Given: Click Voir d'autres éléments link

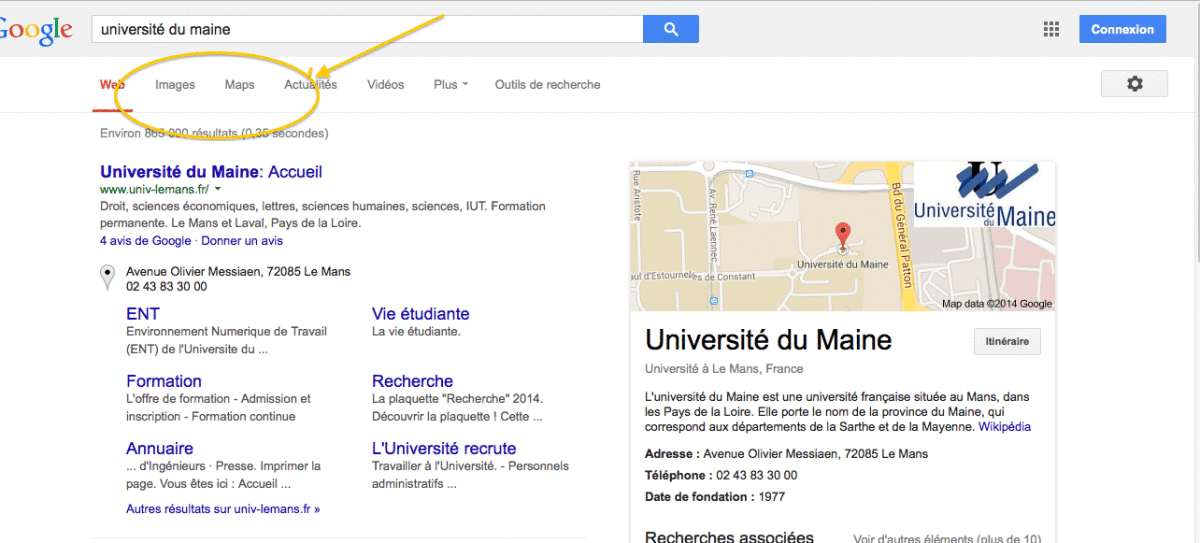Looking at the screenshot, I should [x=947, y=539].
